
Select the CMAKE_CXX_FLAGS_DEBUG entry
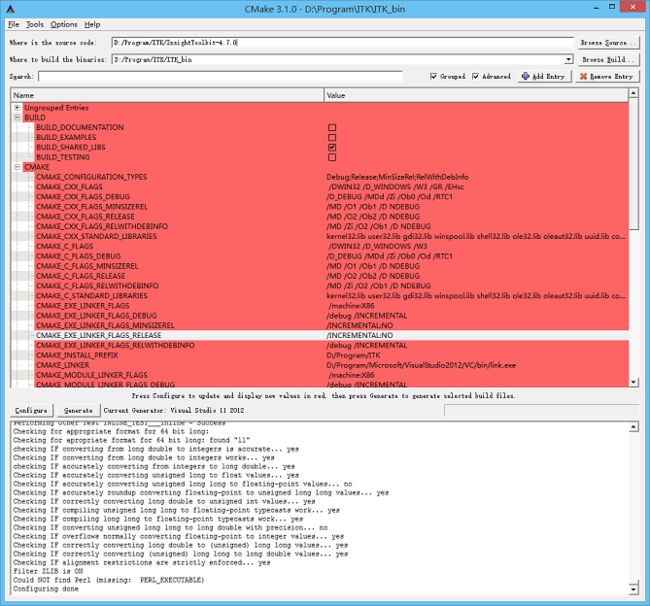point(83,197)
